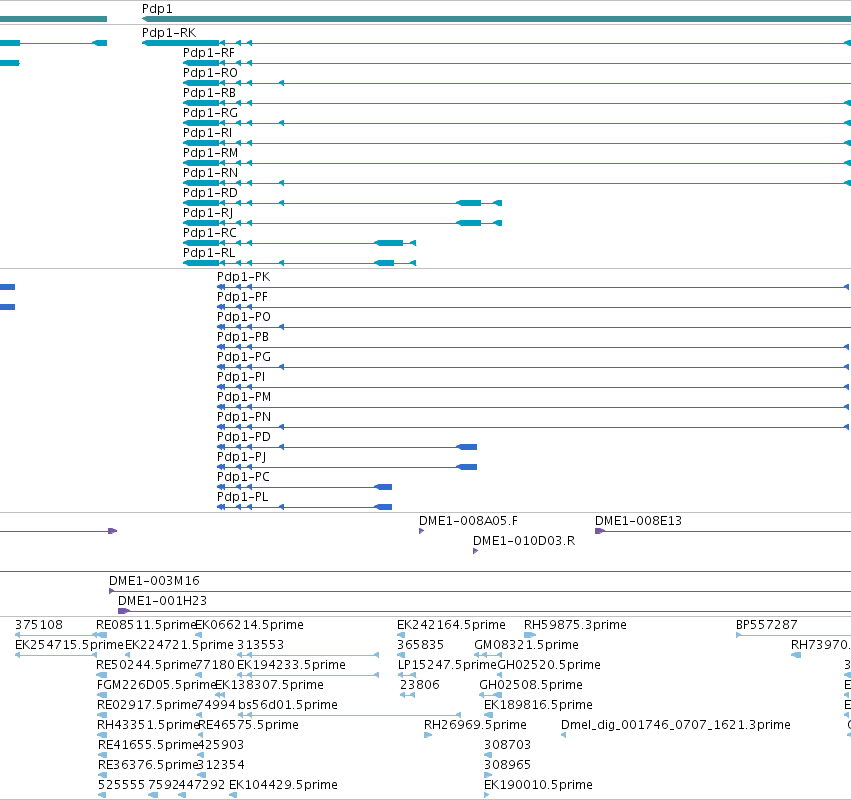Select the 23806 EST label

(x=420, y=685)
